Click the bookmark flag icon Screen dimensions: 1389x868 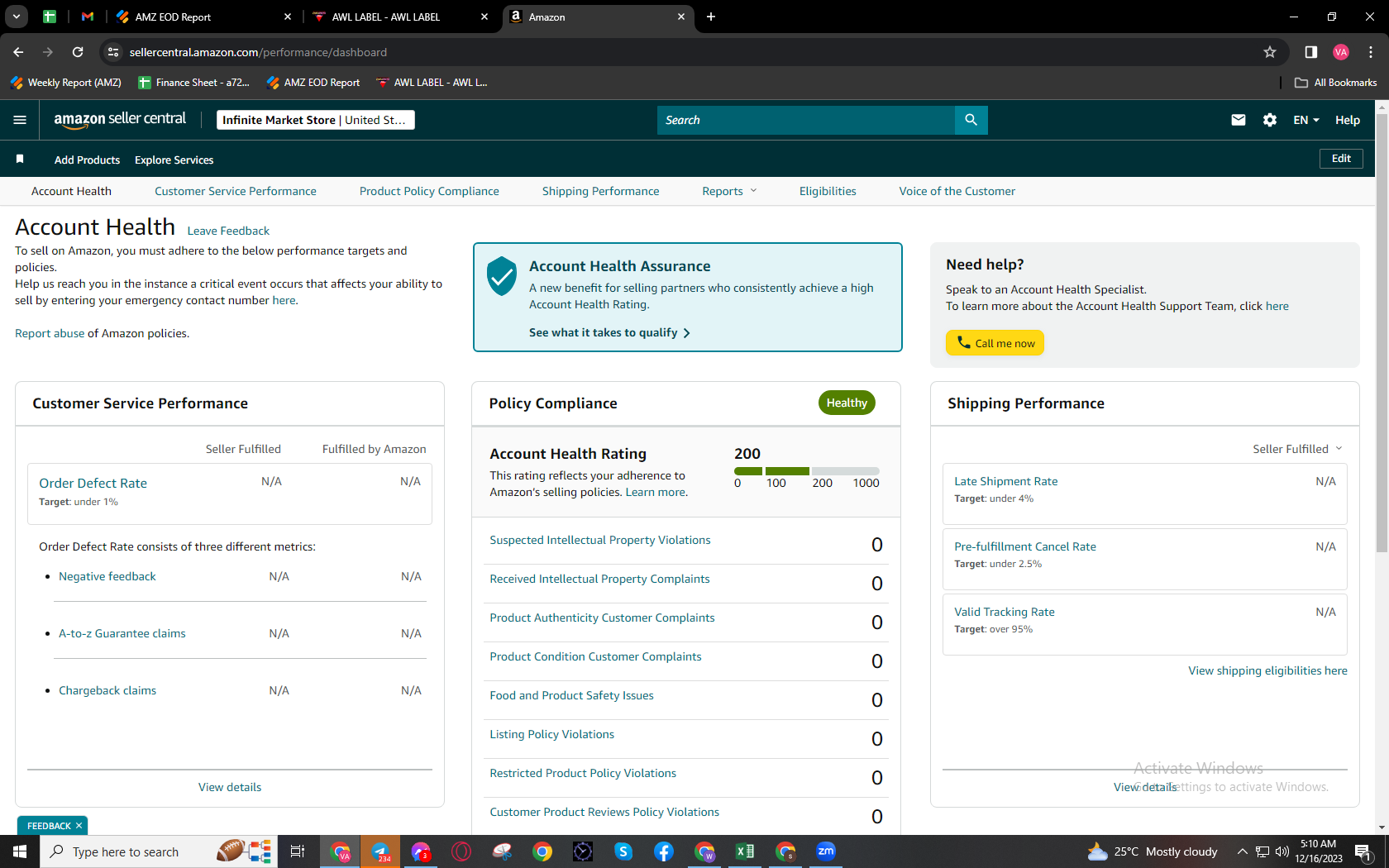[x=20, y=159]
